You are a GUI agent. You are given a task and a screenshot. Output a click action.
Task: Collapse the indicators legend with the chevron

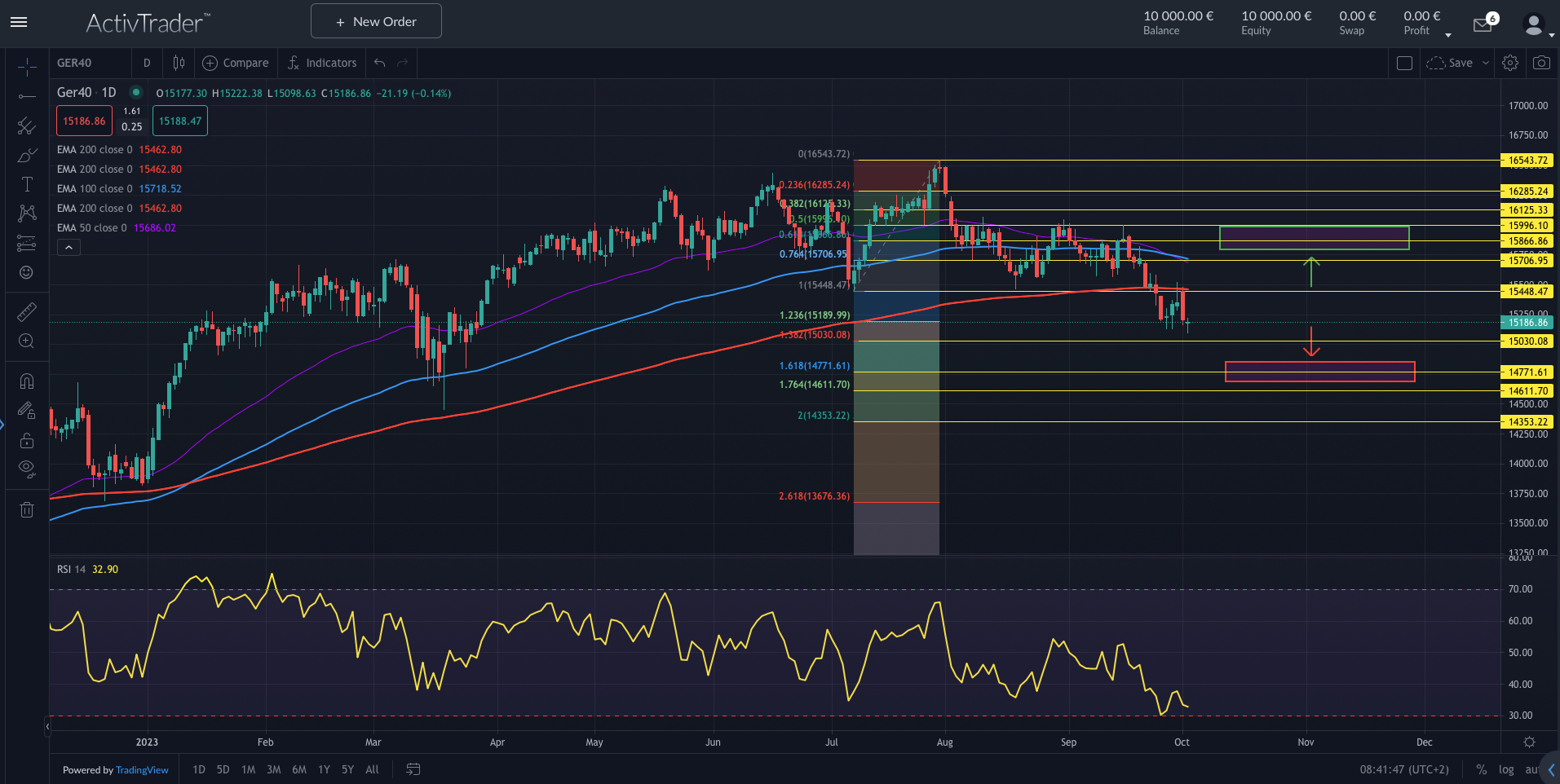click(68, 247)
